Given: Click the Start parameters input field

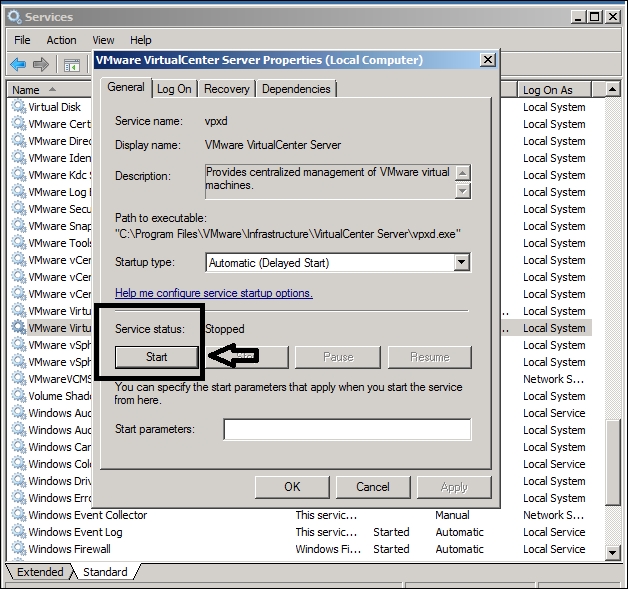Looking at the screenshot, I should [347, 429].
